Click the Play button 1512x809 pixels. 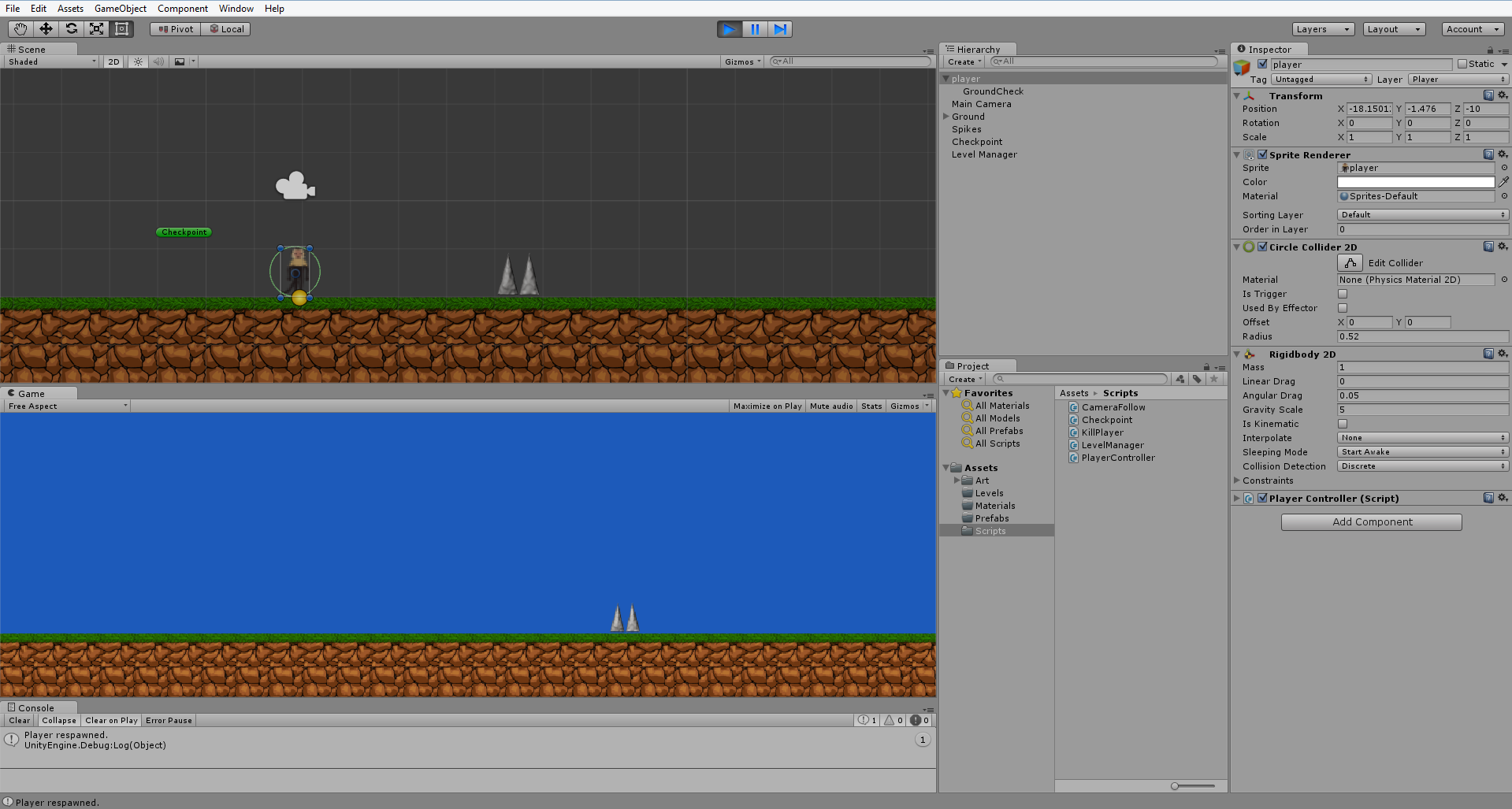tap(730, 29)
